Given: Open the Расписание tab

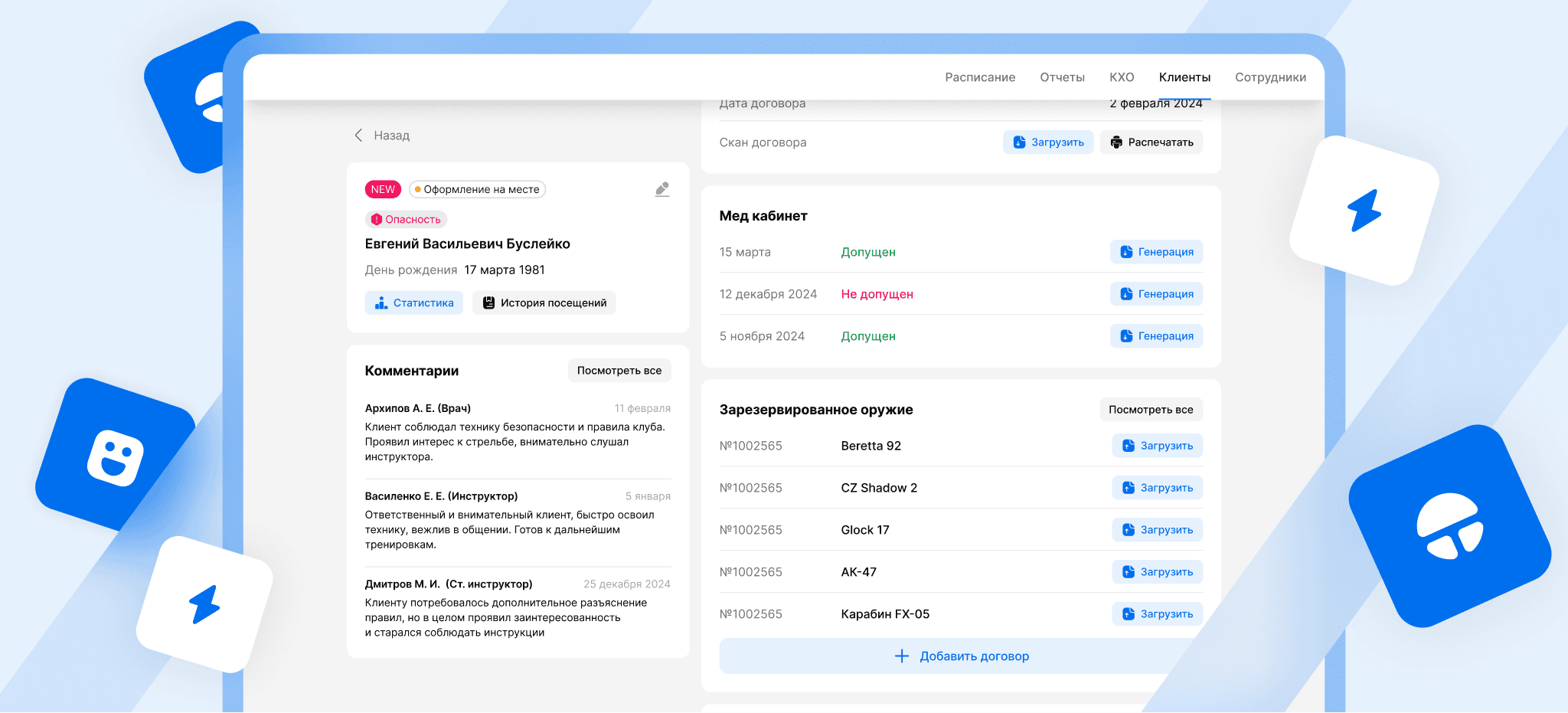Looking at the screenshot, I should (x=980, y=77).
